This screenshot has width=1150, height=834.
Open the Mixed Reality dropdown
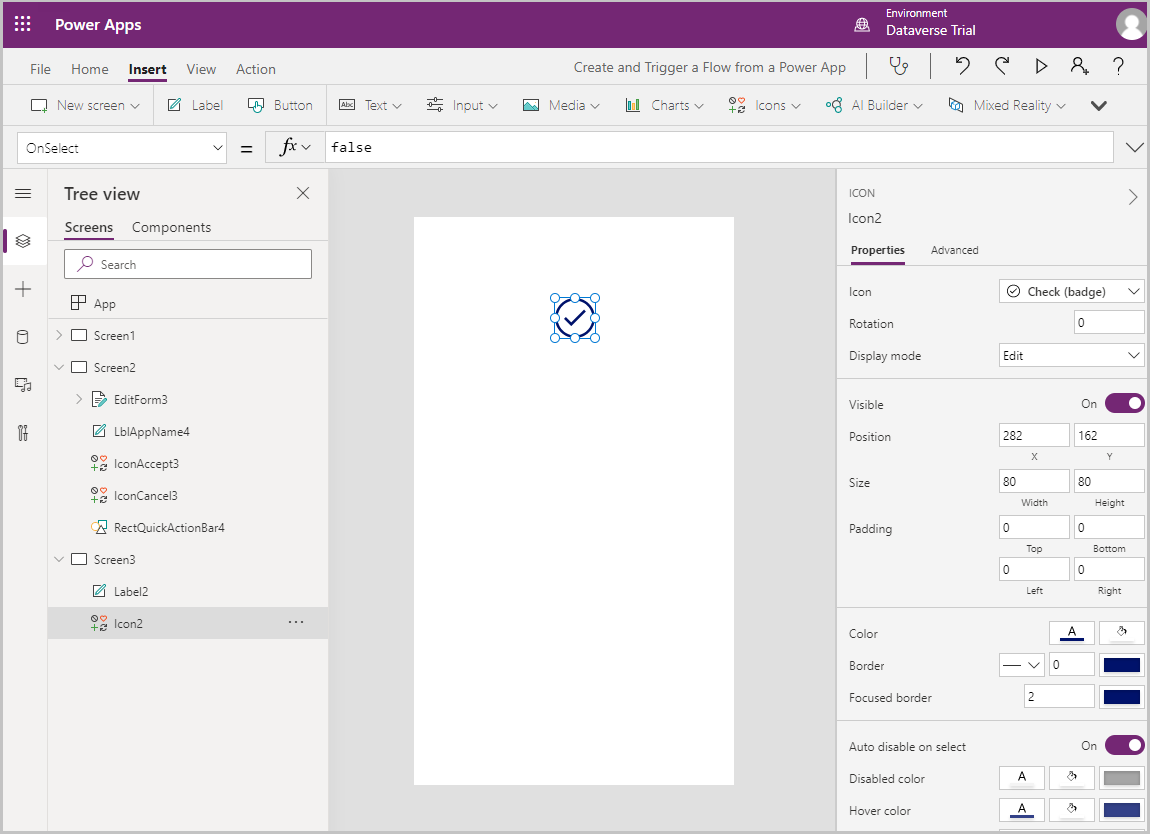pos(1006,105)
